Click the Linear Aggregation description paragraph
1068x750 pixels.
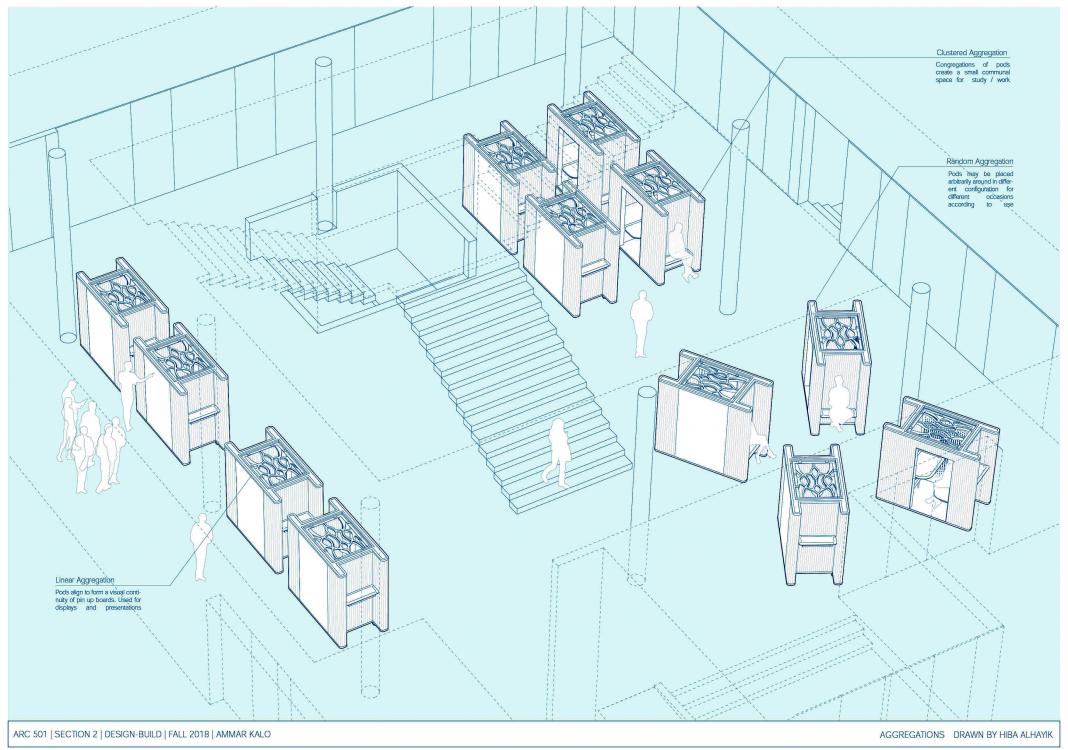point(99,599)
